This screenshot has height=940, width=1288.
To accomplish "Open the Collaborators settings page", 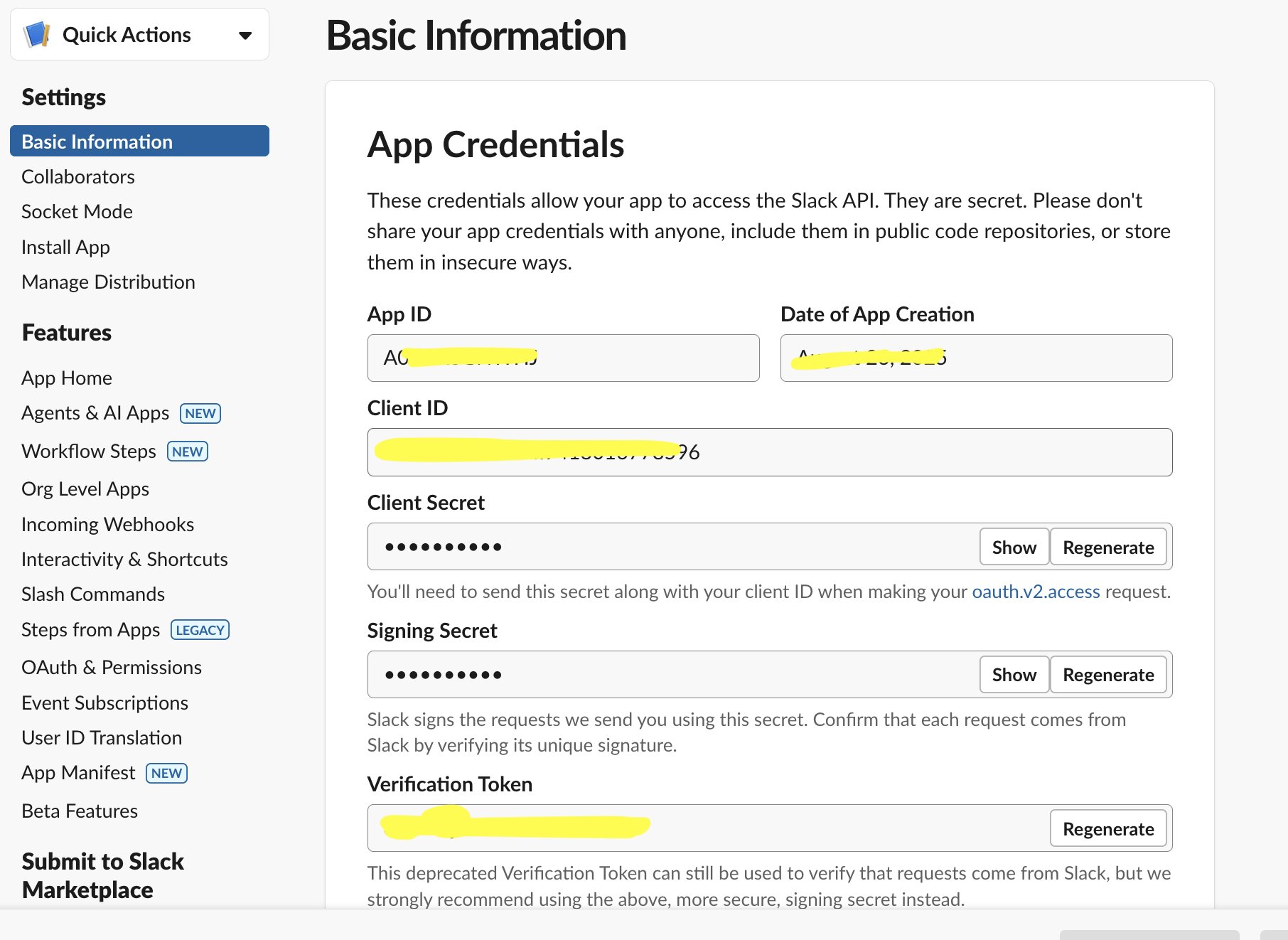I will [78, 176].
